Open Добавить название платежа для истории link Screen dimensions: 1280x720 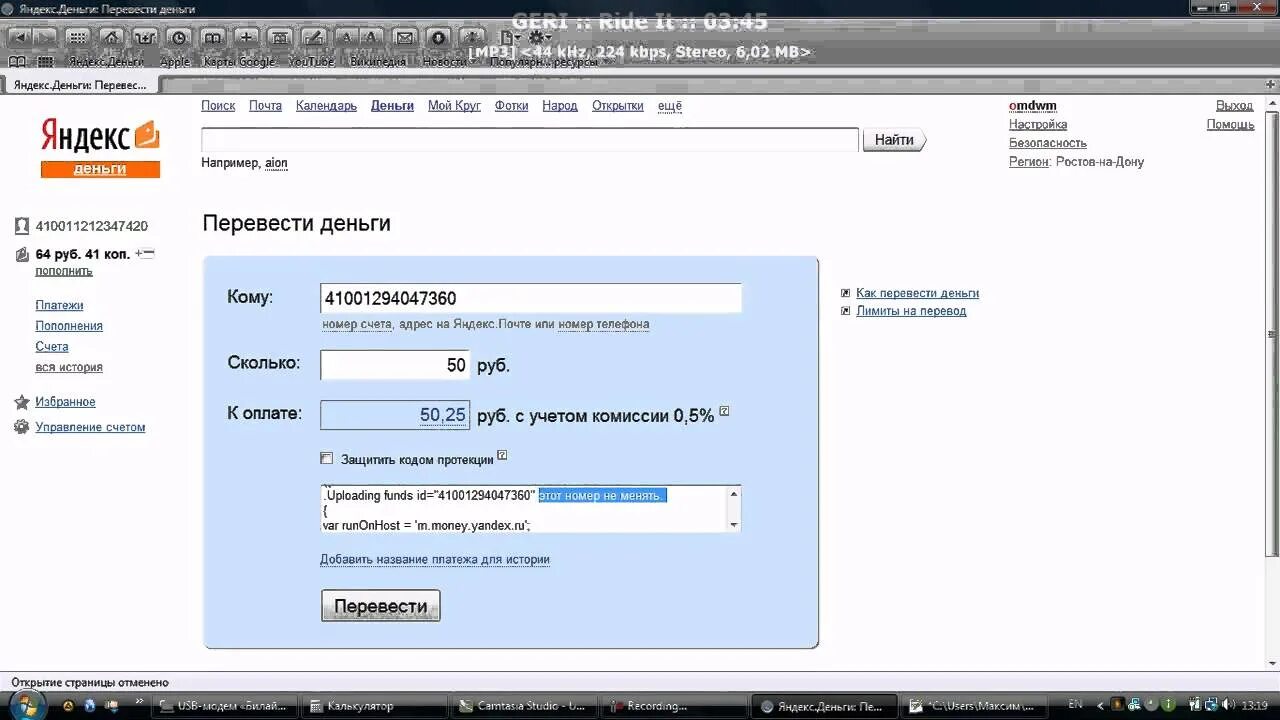tap(435, 559)
